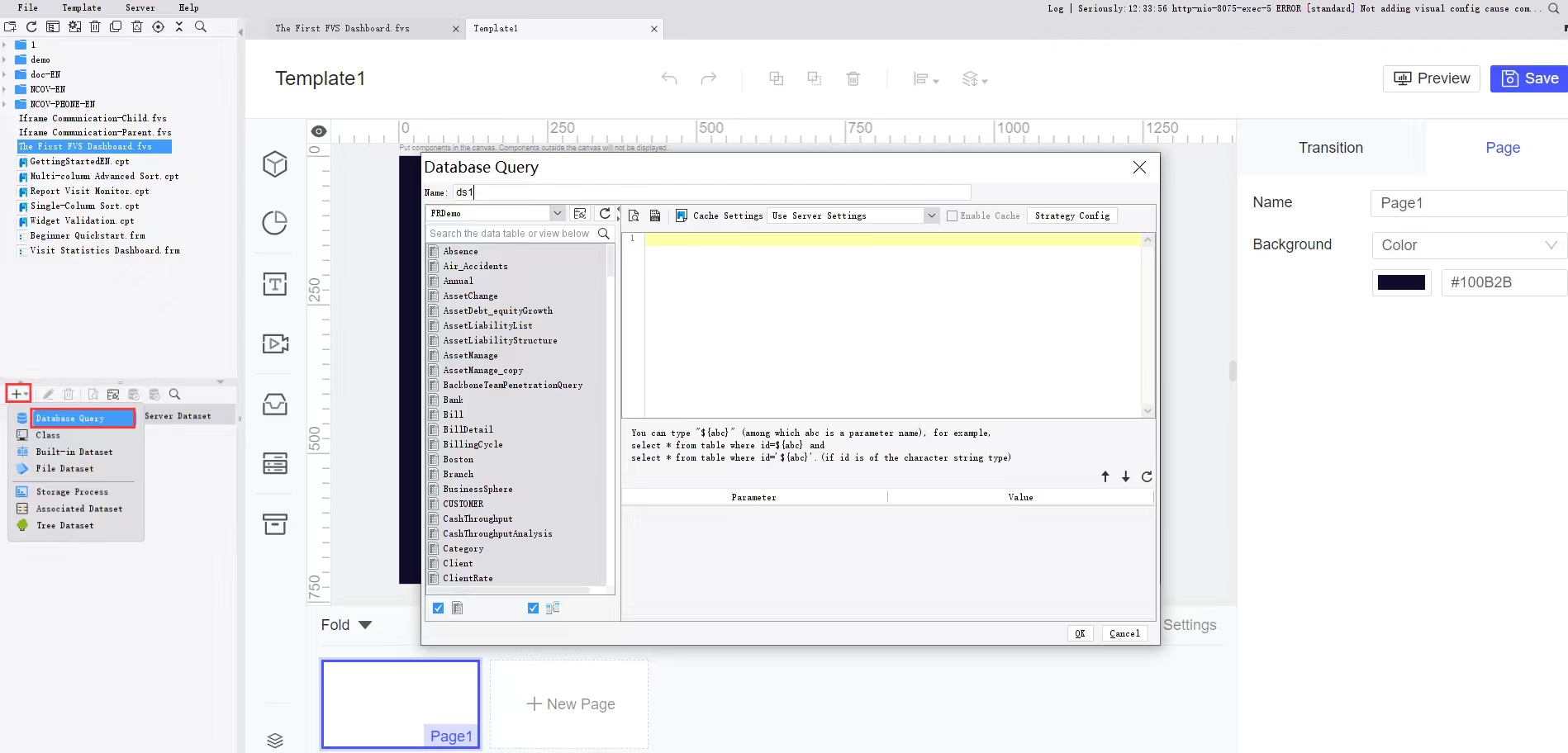Switch to the Transition tab

[1330, 148]
